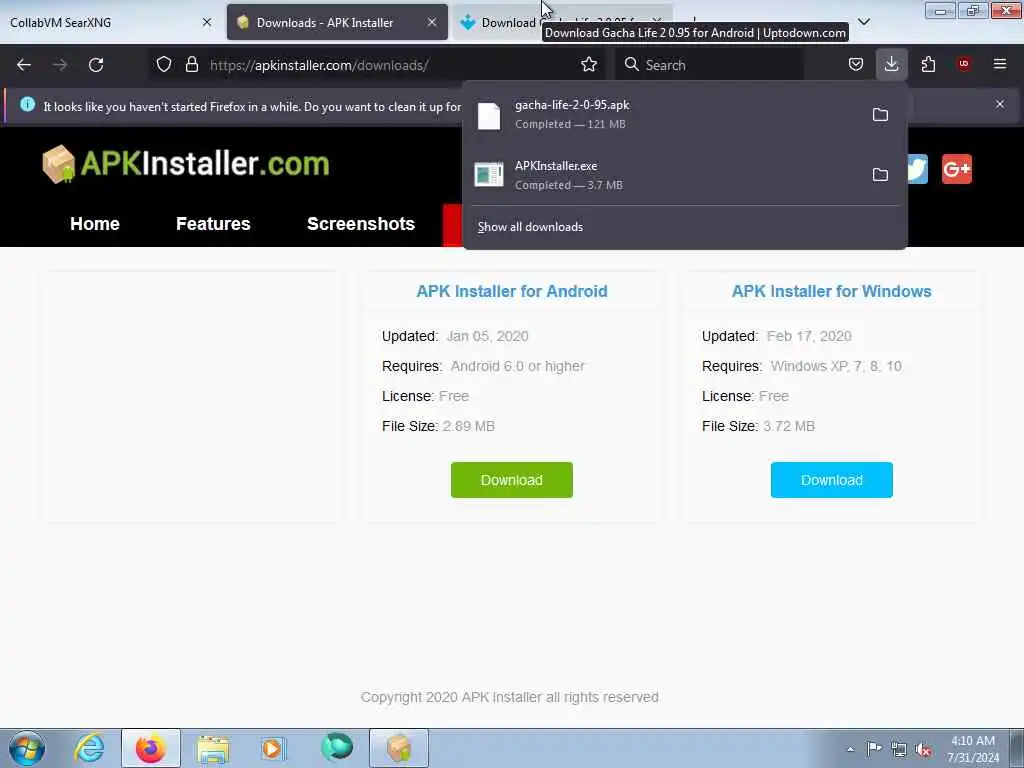1024x768 pixels.
Task: Click the green Android Download button
Action: coord(511,480)
